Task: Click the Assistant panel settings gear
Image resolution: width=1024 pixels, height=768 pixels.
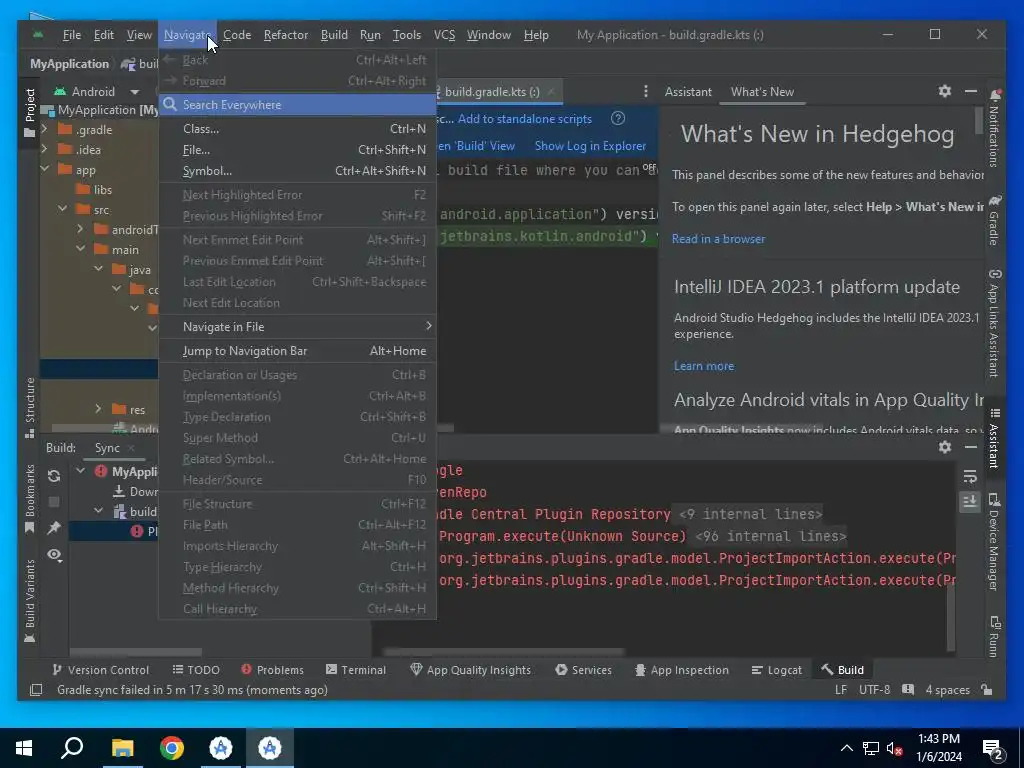Action: coord(944,91)
